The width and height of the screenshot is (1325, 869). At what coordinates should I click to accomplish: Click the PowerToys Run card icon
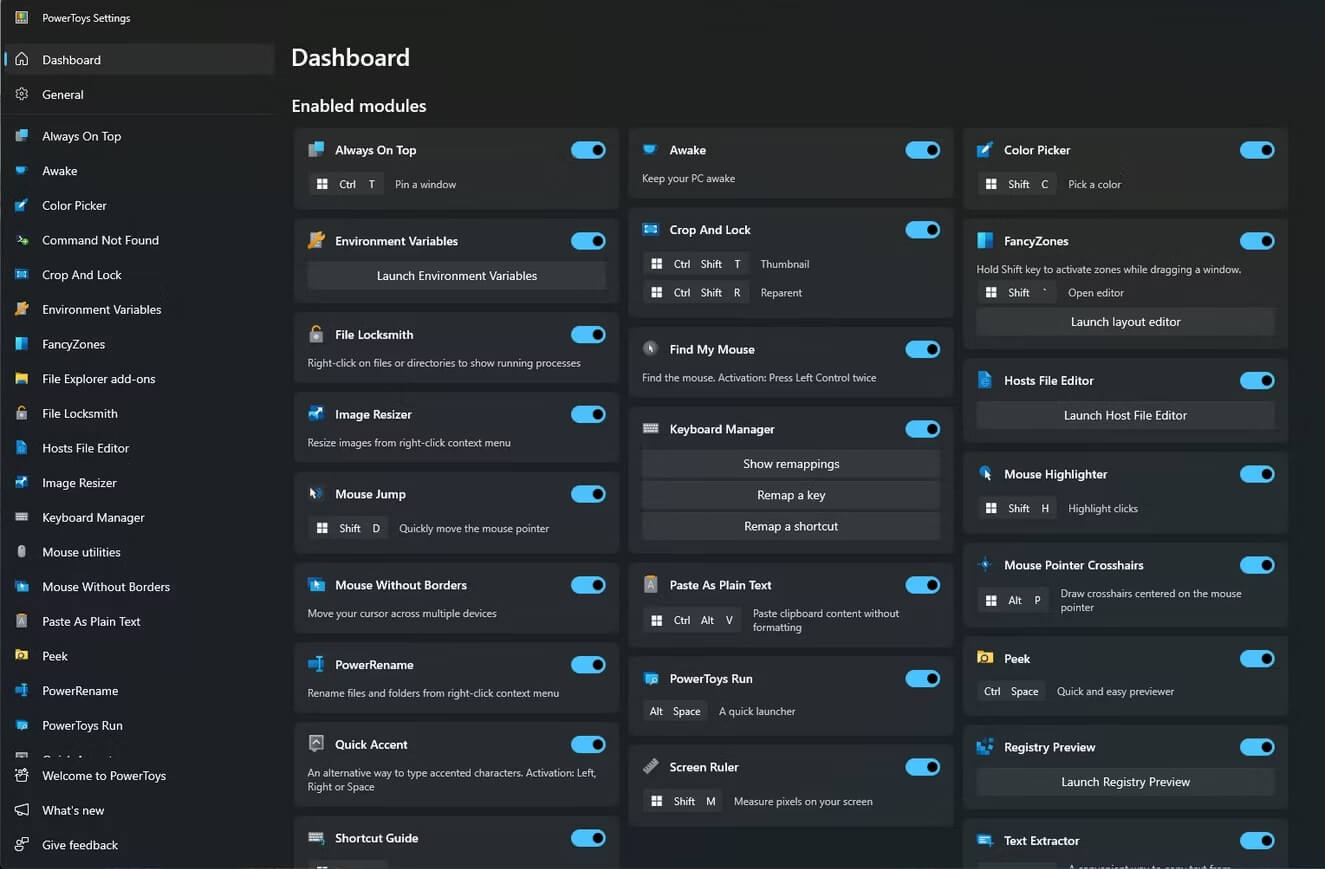coord(650,679)
